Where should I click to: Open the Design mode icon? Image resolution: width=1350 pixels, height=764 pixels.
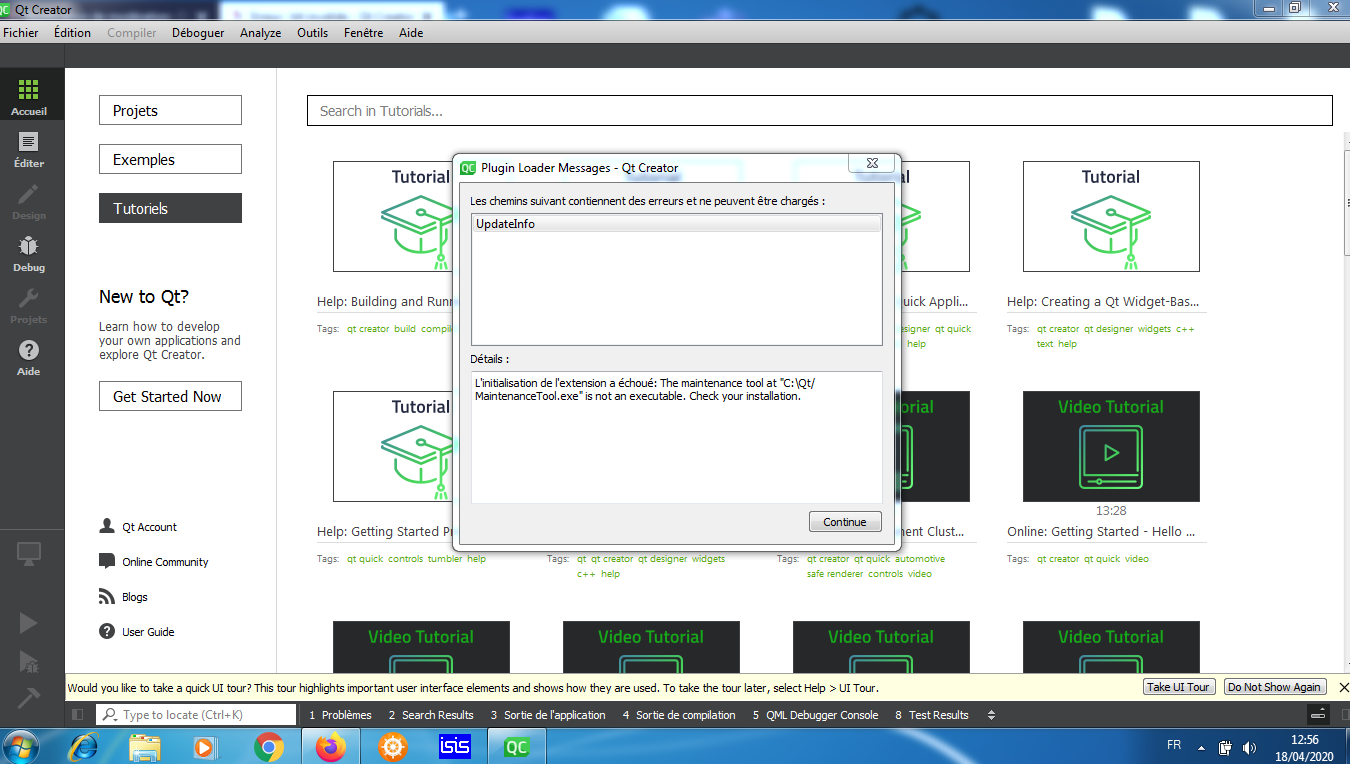[29, 201]
